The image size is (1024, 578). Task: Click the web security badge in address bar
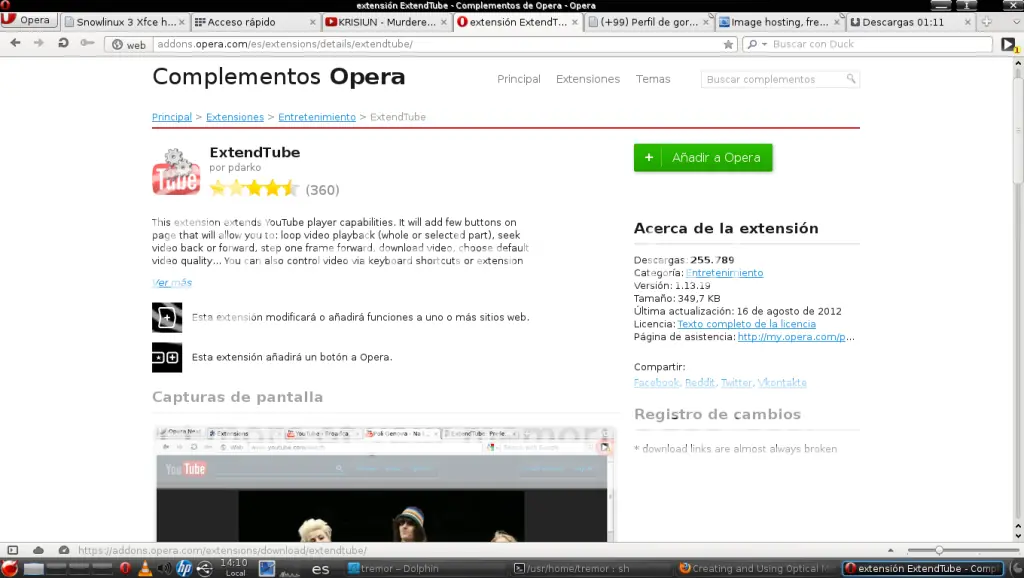[128, 44]
